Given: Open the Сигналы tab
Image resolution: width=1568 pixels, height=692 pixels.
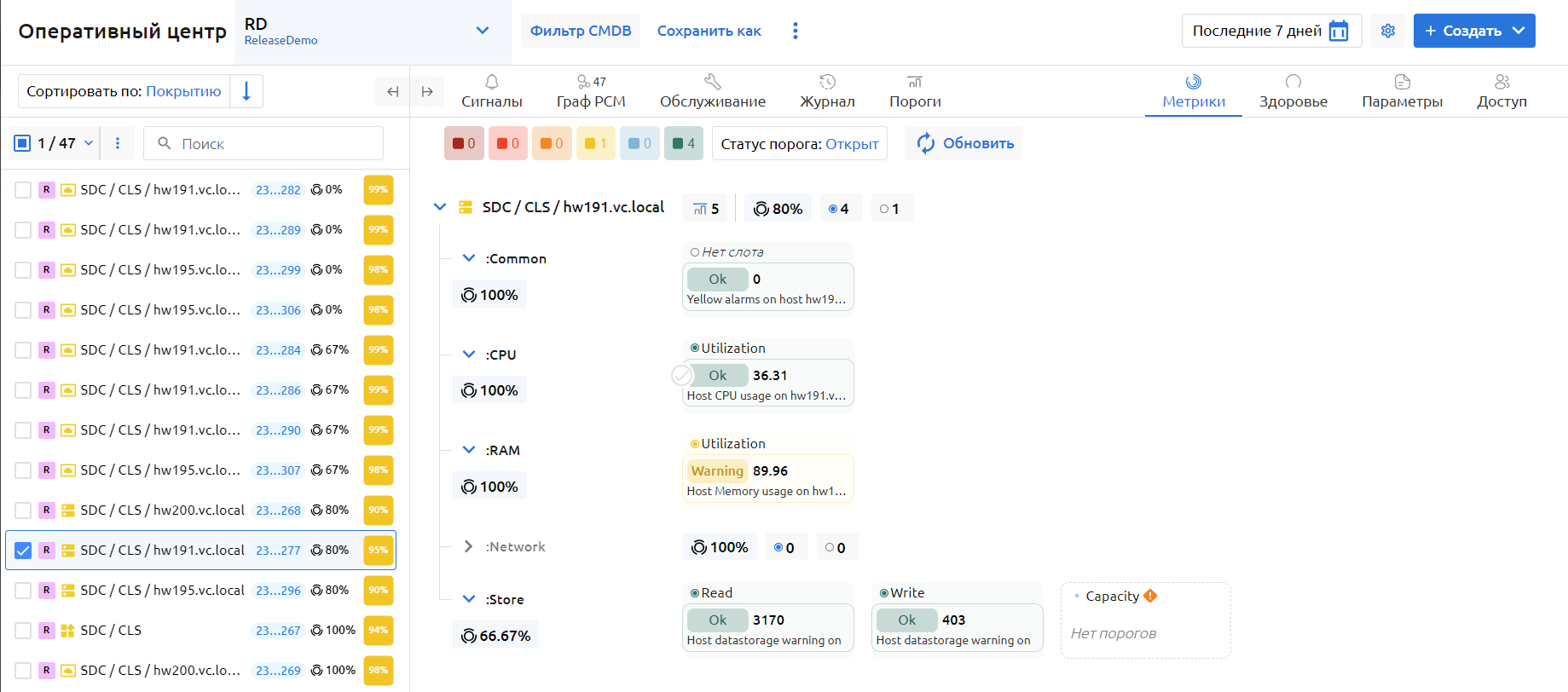Looking at the screenshot, I should click(x=491, y=91).
